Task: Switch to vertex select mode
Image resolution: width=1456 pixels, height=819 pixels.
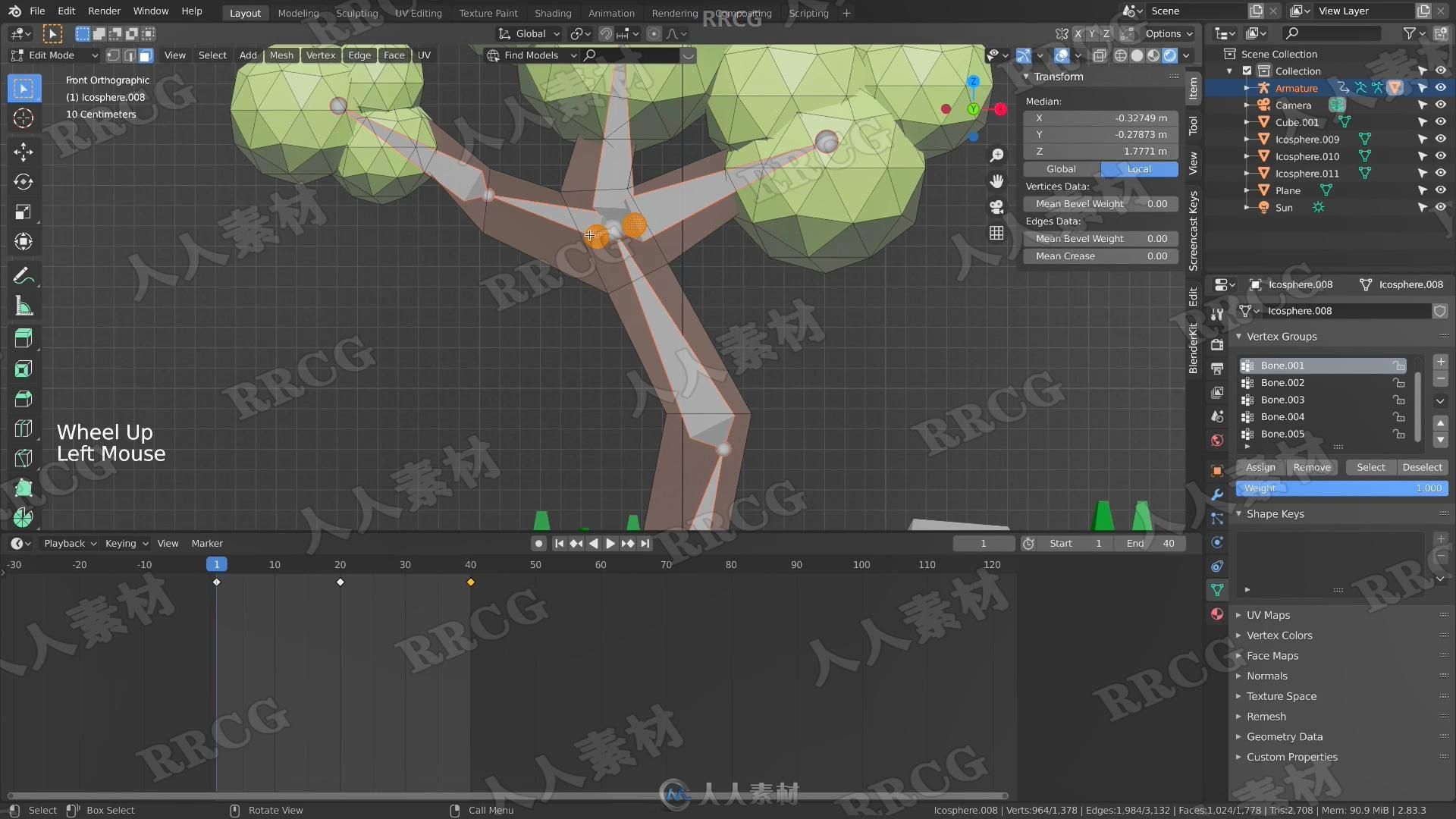Action: click(113, 55)
